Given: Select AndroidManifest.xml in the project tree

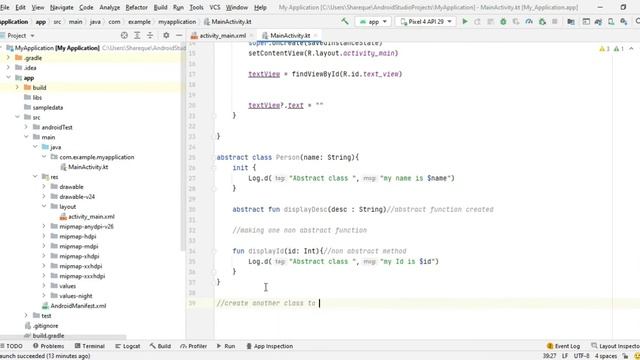Looking at the screenshot, I should pos(78,306).
